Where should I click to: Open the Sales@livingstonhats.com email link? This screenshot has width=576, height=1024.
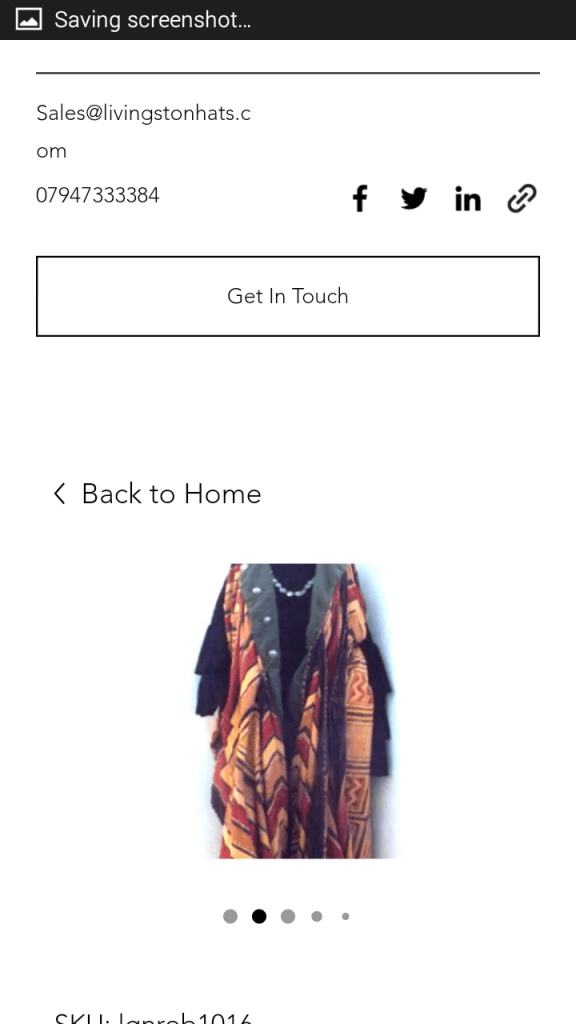tap(143, 132)
